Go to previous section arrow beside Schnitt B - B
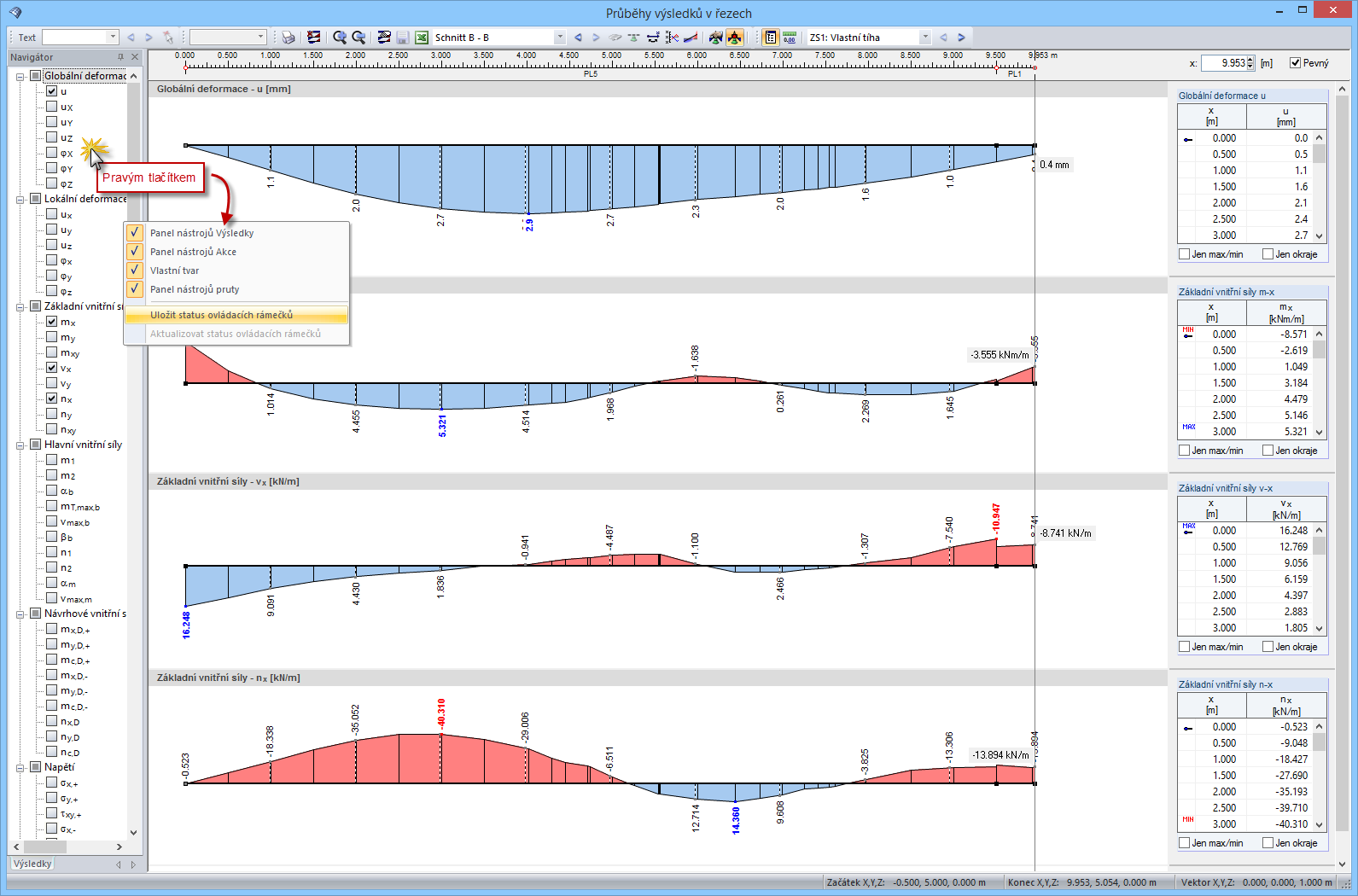The height and width of the screenshot is (896, 1358). [578, 38]
